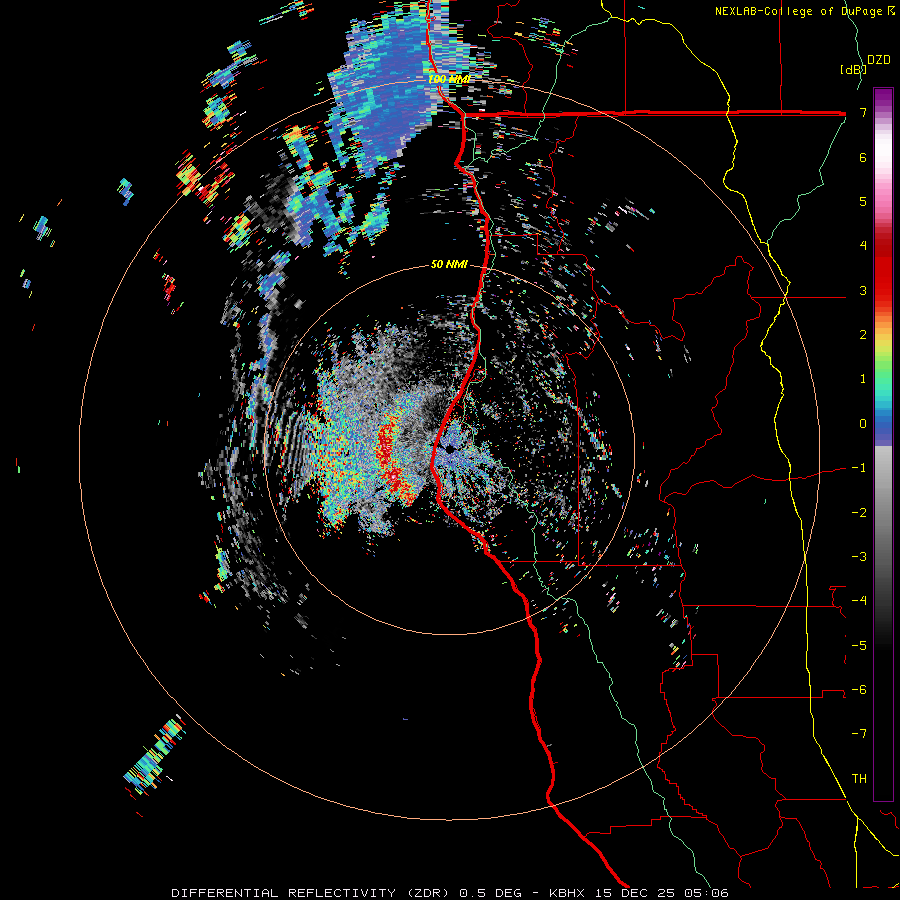Click the -3 value on color scale
Viewport: 900px width, 900px height.
(859, 557)
